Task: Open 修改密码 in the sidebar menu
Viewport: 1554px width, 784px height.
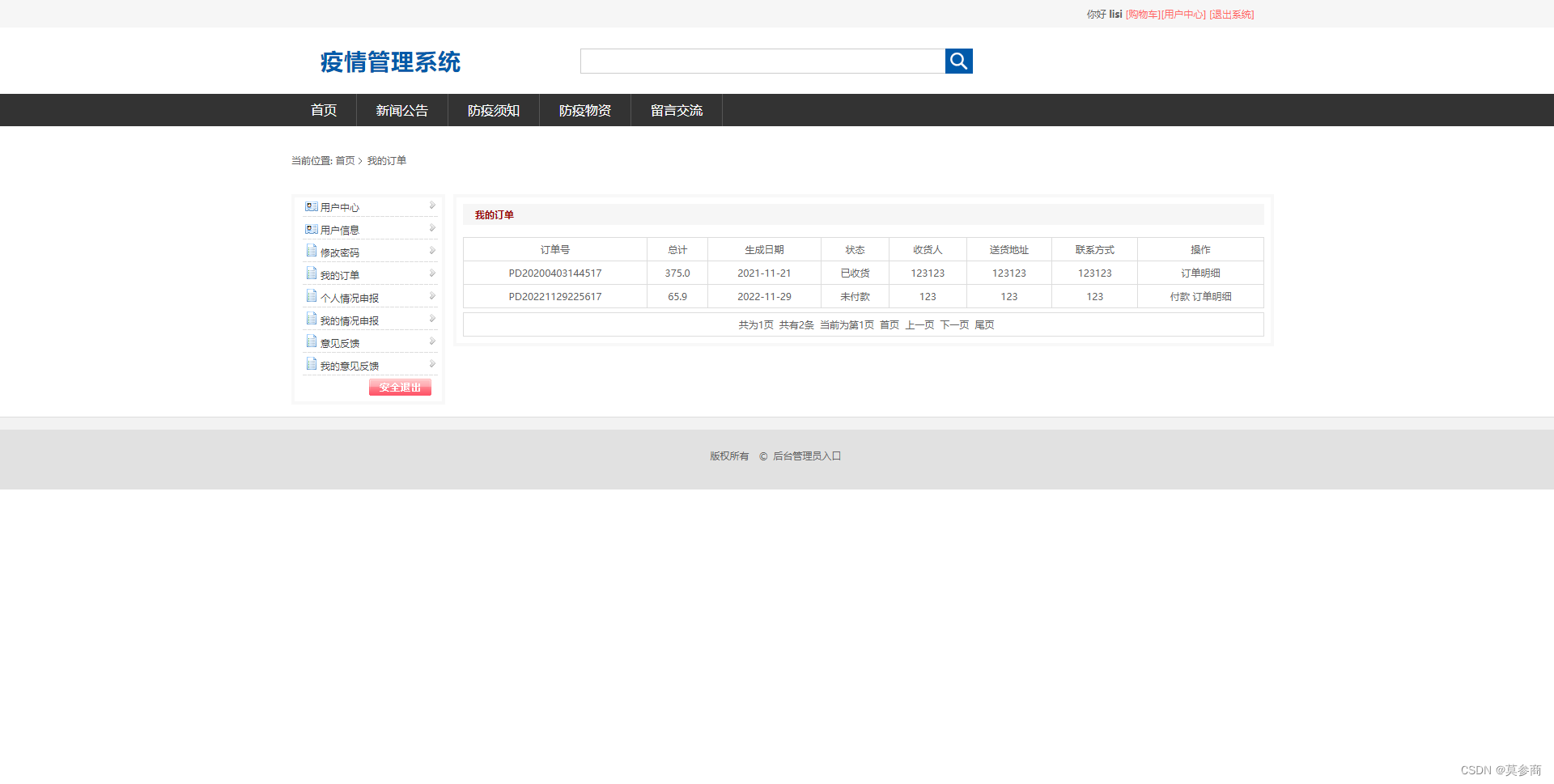Action: (x=340, y=253)
